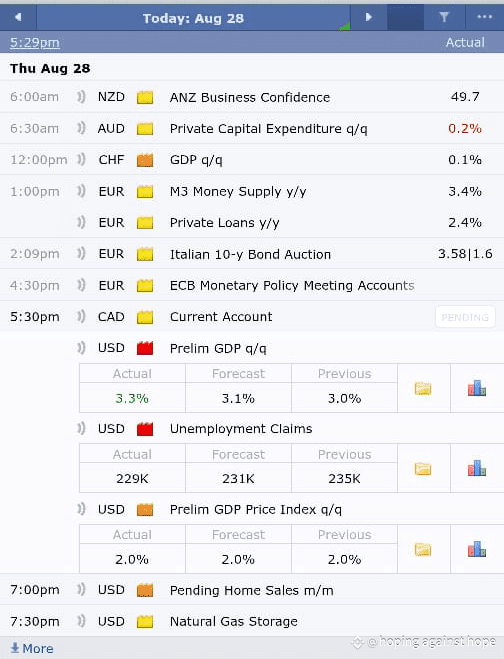Expand the Current Account event row
This screenshot has width=504, height=659.
252,316
